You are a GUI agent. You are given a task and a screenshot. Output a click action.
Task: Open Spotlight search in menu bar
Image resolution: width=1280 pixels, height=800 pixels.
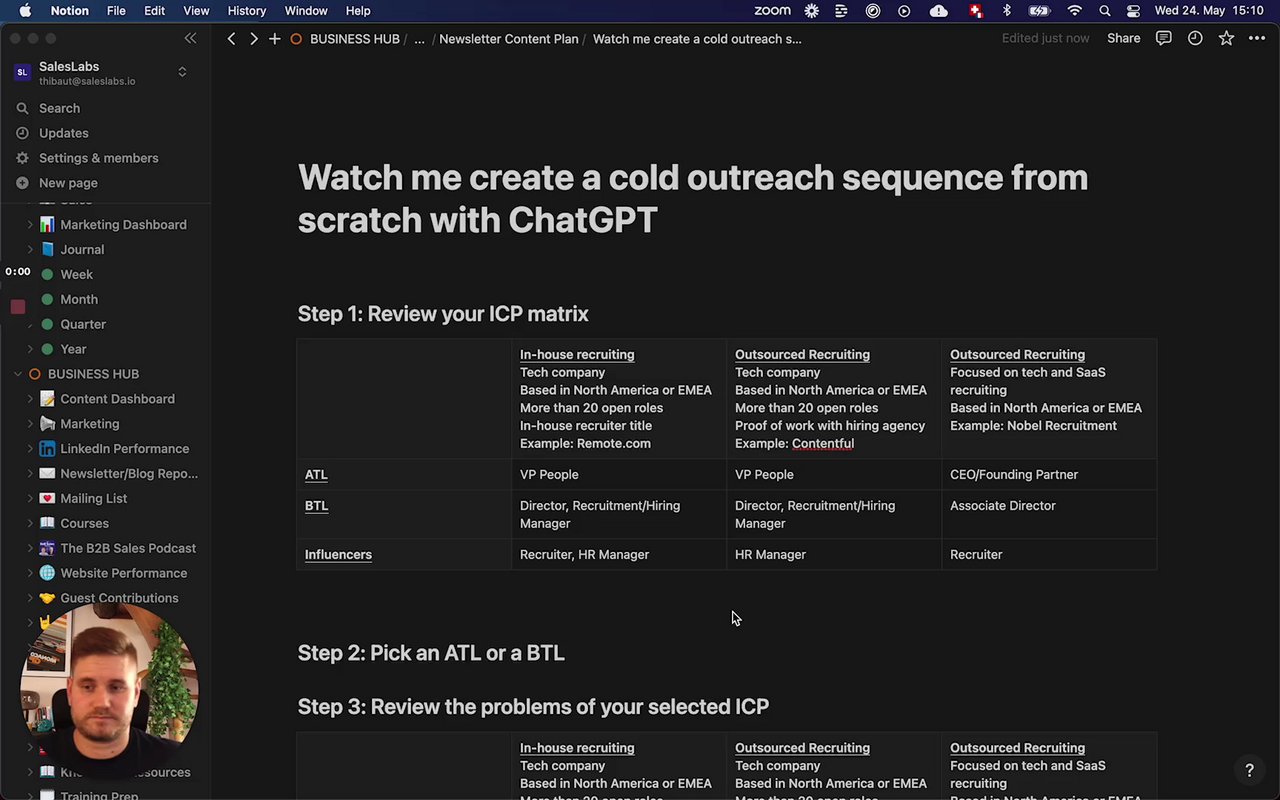pyautogui.click(x=1105, y=11)
